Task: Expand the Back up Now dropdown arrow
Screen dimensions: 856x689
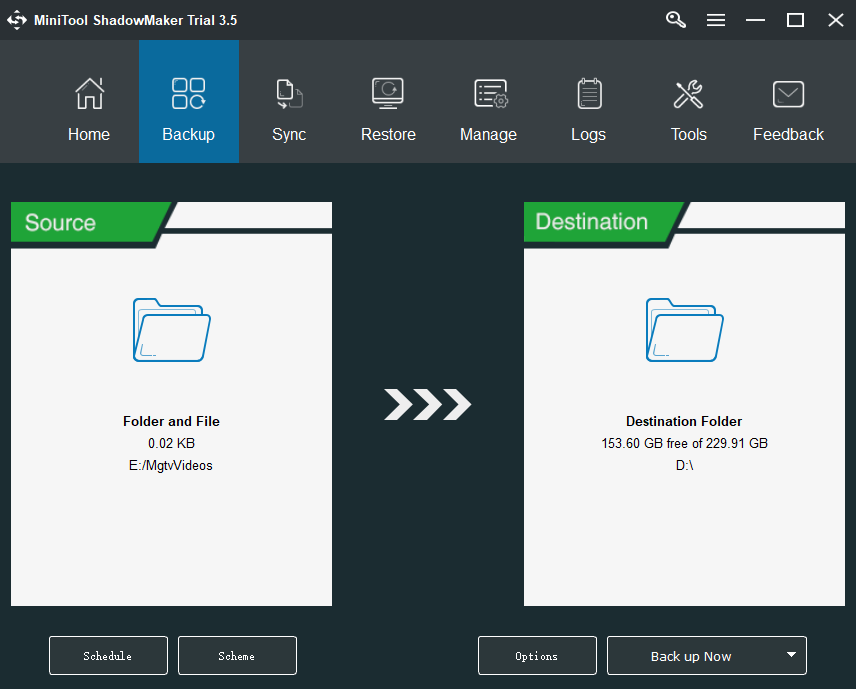Action: coord(791,655)
